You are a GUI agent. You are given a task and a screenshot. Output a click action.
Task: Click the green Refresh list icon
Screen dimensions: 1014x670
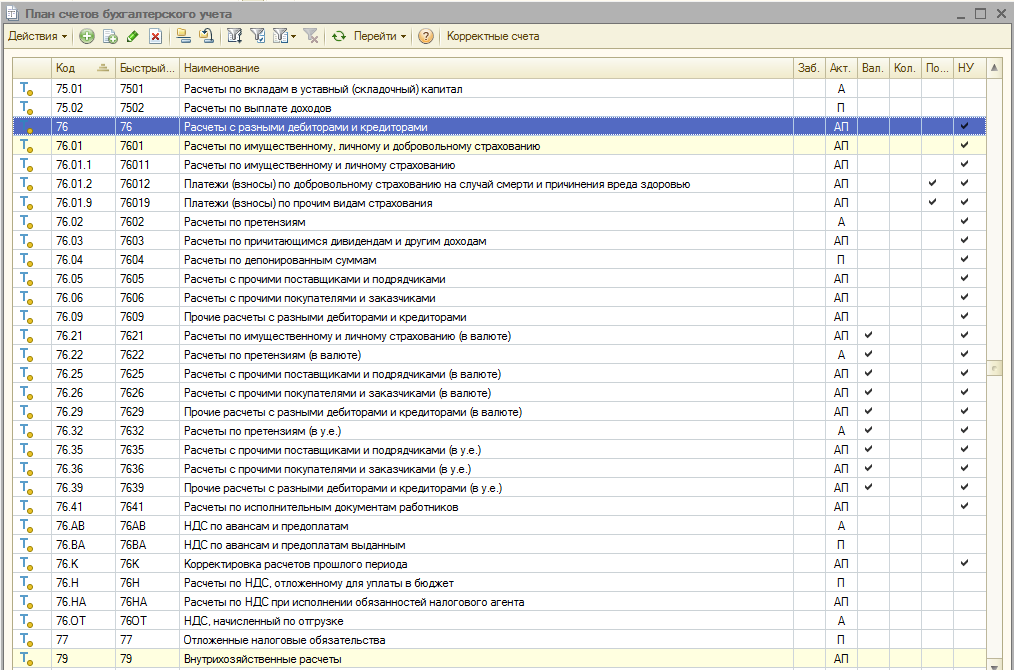point(340,37)
